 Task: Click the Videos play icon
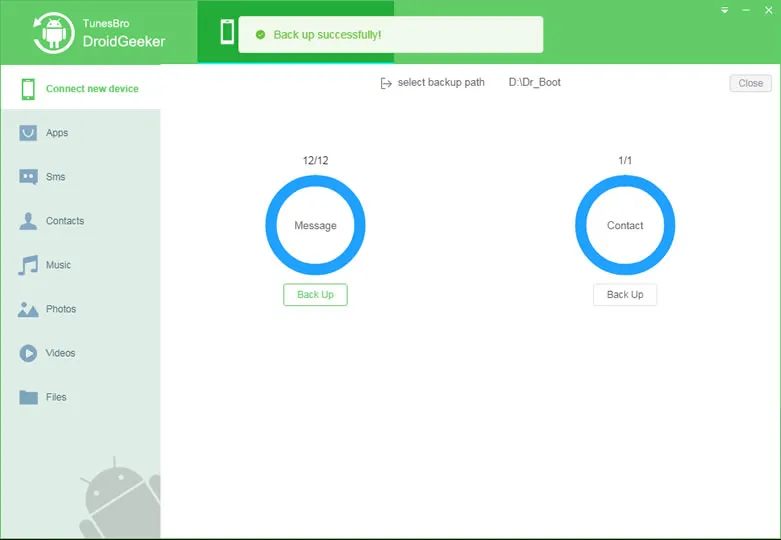coord(28,353)
